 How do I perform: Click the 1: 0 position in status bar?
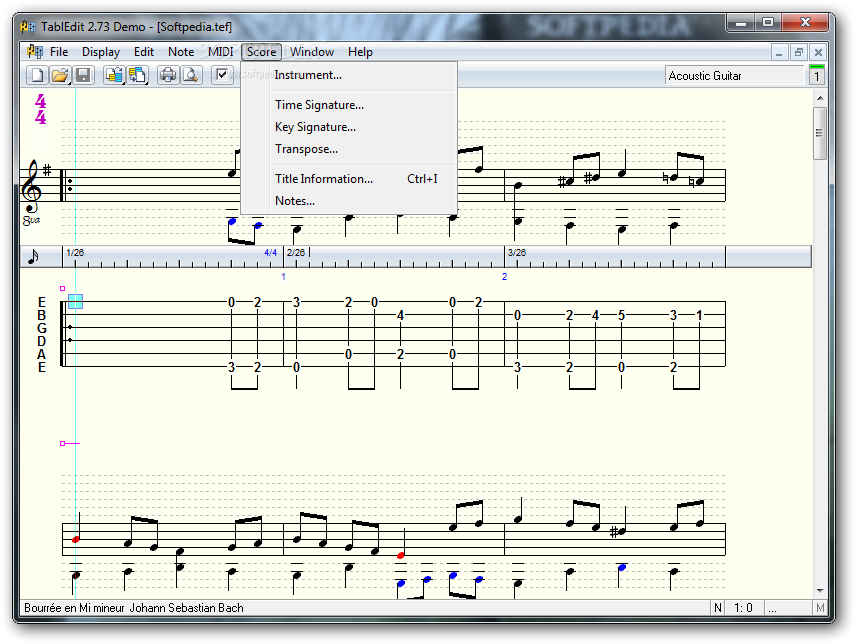click(x=743, y=607)
